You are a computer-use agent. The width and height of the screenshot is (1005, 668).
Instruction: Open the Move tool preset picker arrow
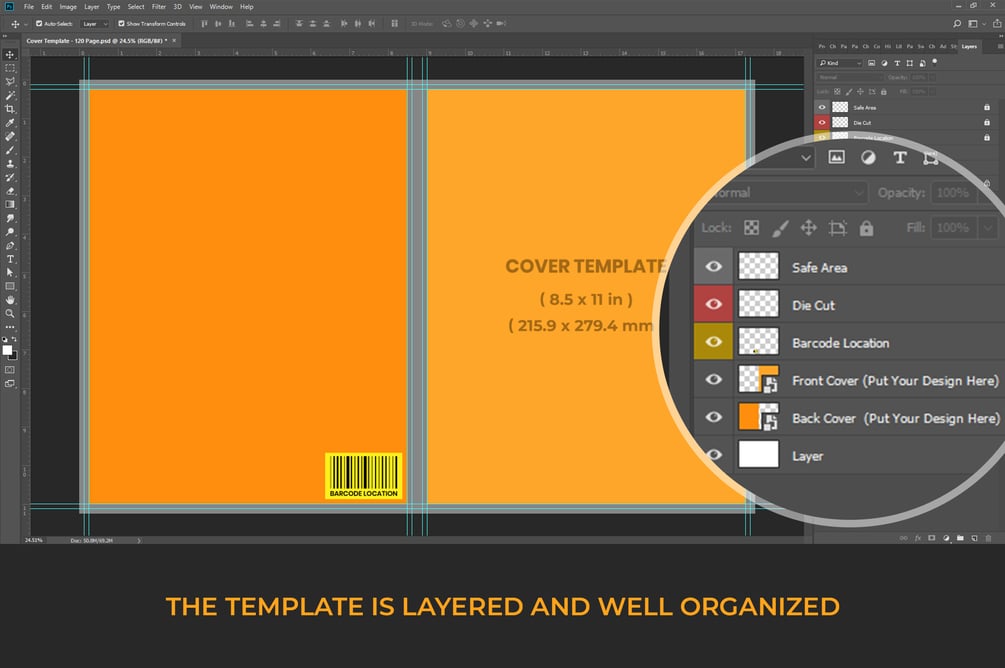26,24
